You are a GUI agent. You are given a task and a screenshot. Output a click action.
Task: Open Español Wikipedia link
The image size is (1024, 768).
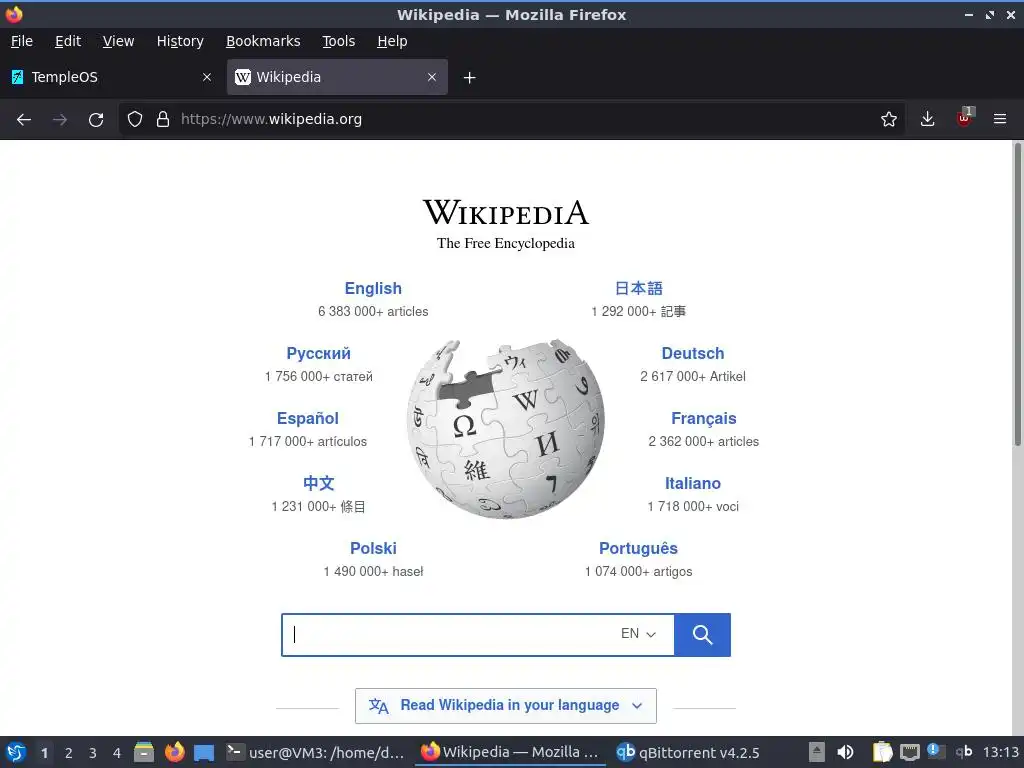point(308,418)
